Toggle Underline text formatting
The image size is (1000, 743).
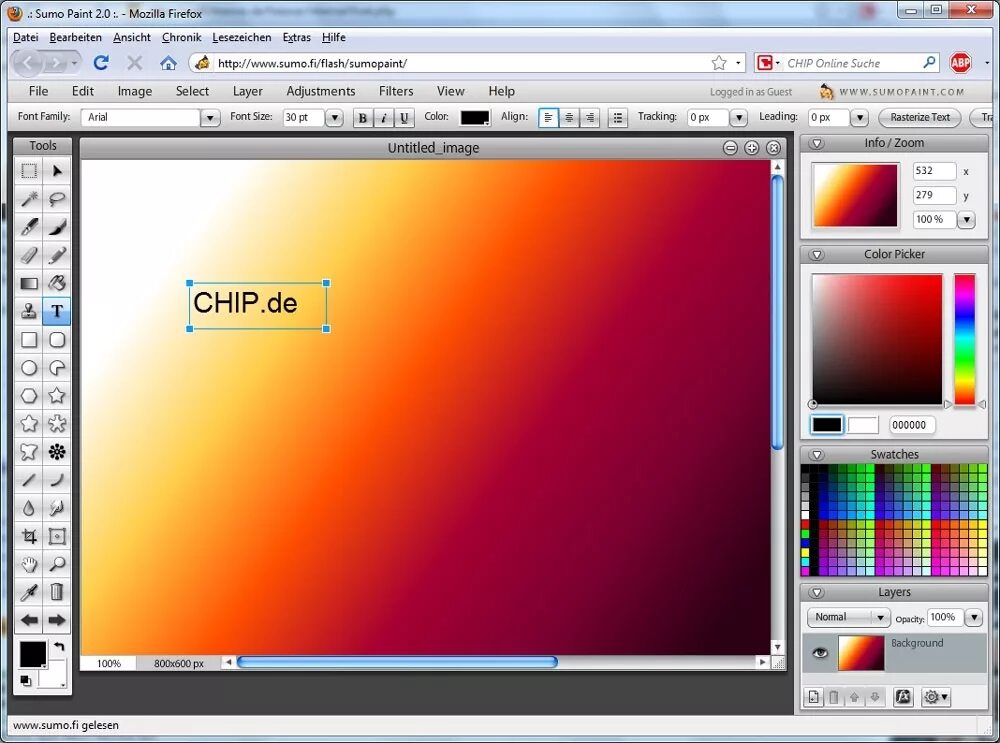pos(404,117)
